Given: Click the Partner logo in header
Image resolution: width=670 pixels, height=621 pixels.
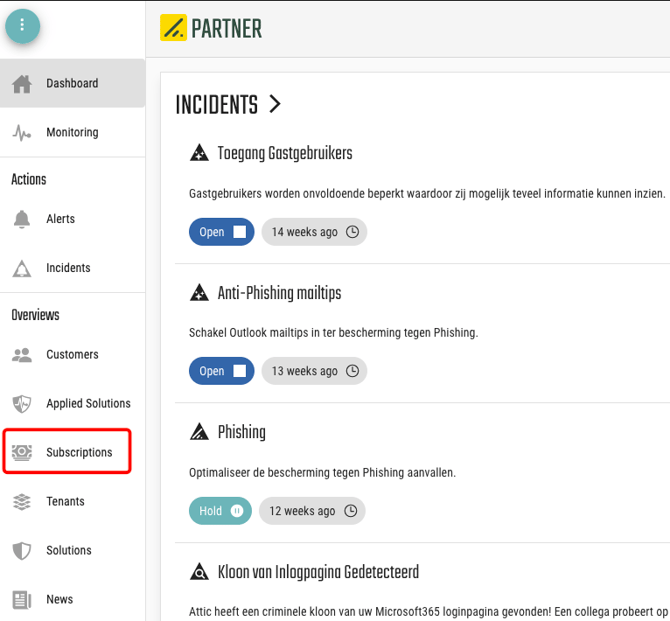Looking at the screenshot, I should pos(211,28).
